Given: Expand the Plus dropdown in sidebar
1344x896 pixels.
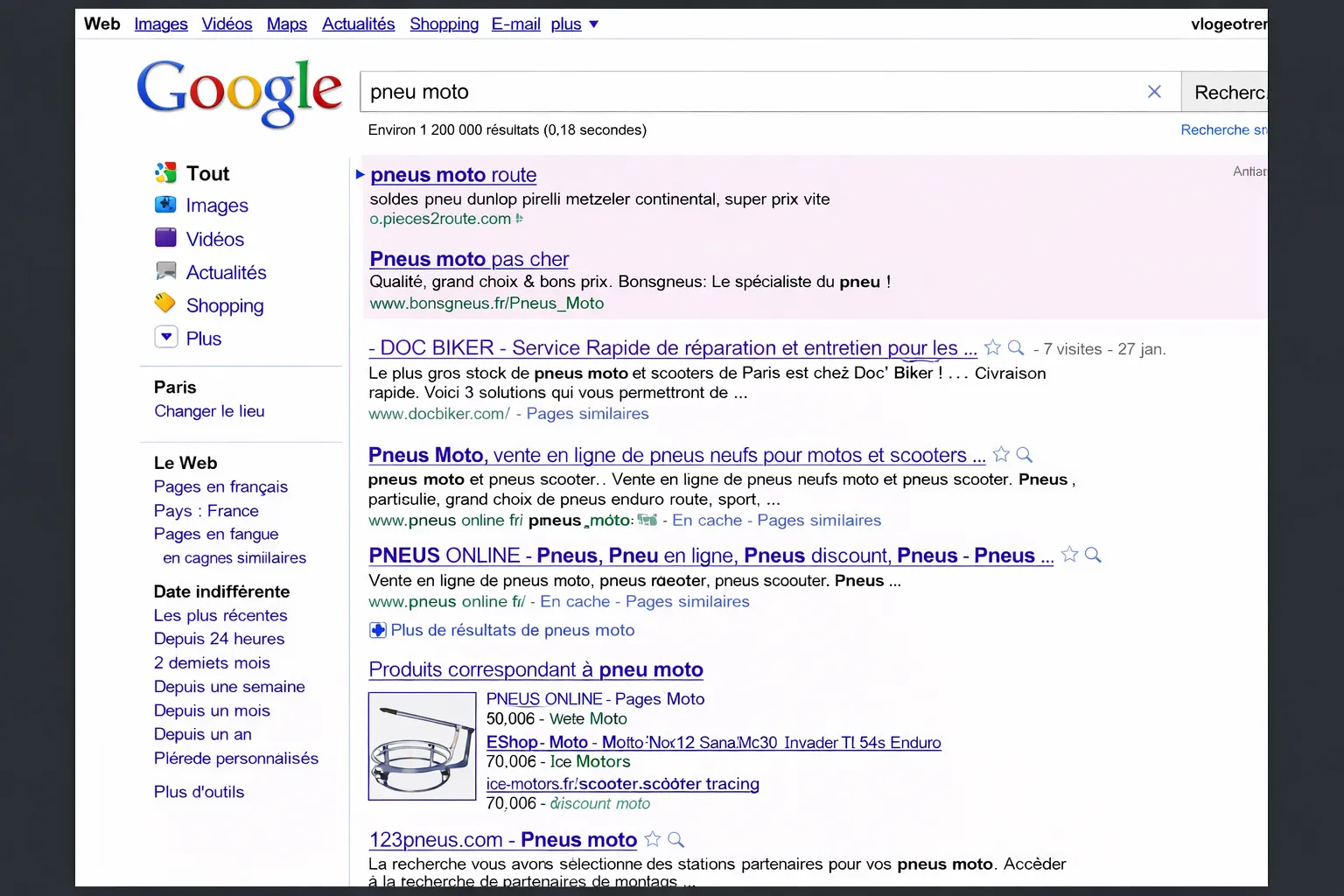Looking at the screenshot, I should [x=166, y=337].
